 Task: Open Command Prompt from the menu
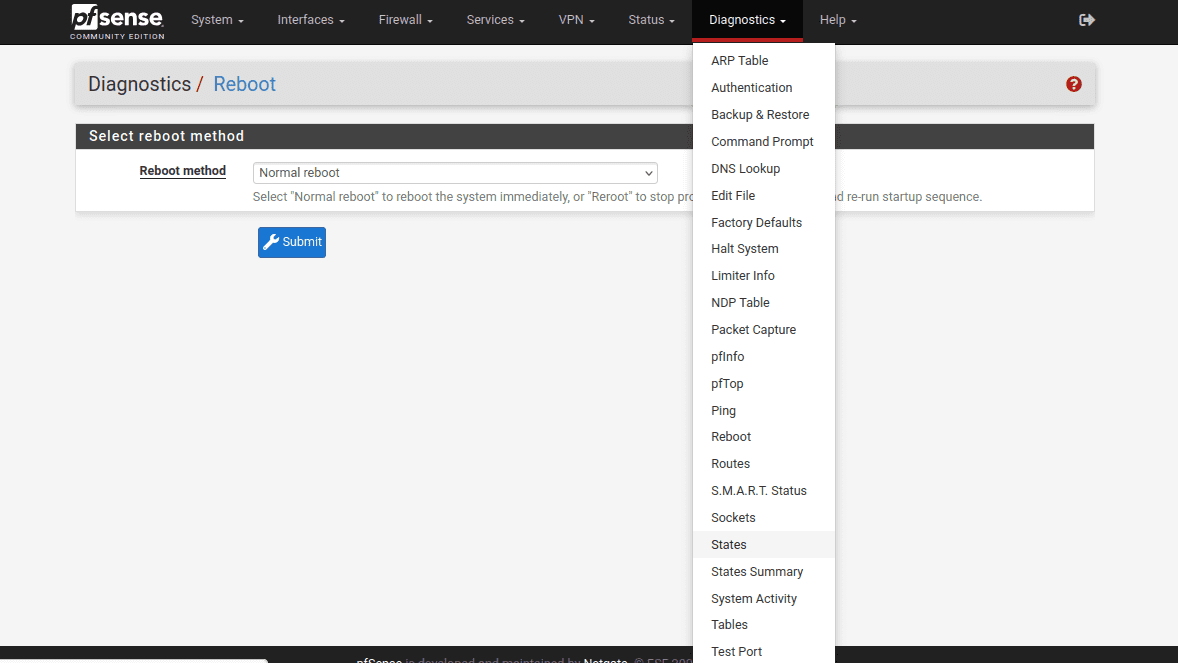(x=762, y=142)
